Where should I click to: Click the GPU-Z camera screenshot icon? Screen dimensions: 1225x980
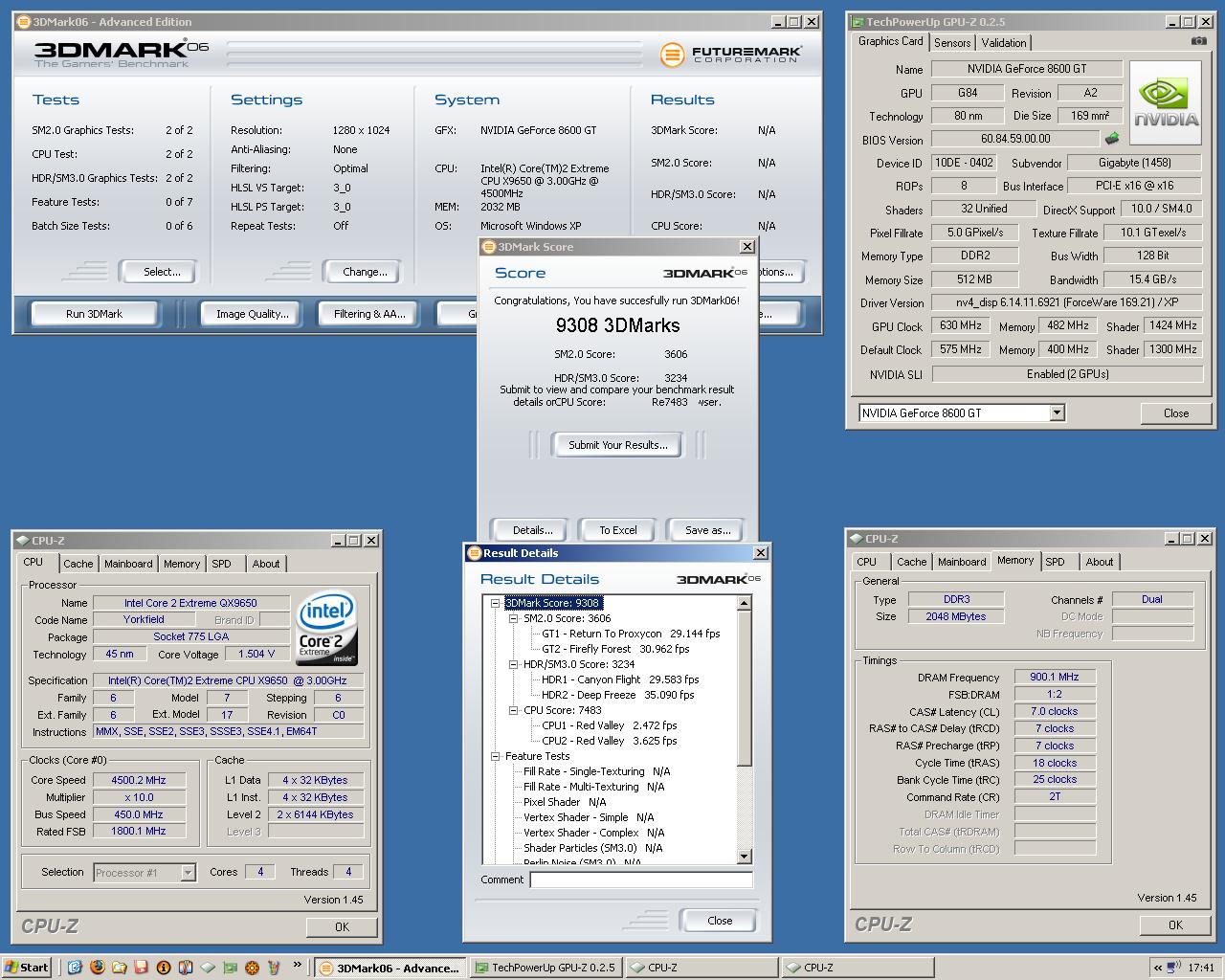(1198, 41)
